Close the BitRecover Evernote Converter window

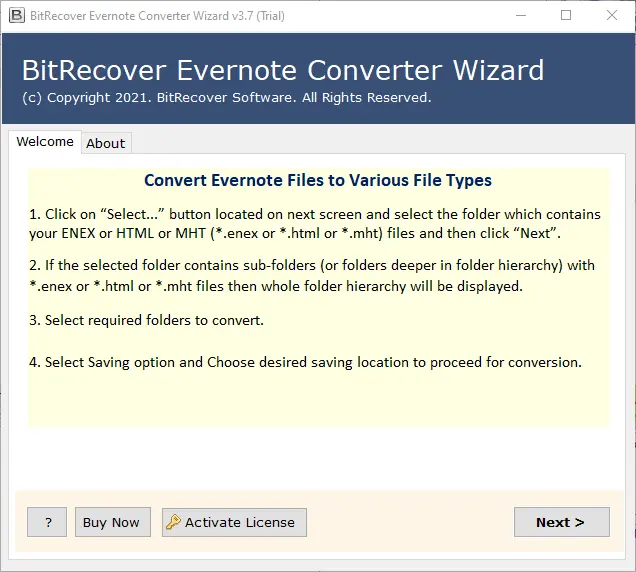tap(612, 15)
